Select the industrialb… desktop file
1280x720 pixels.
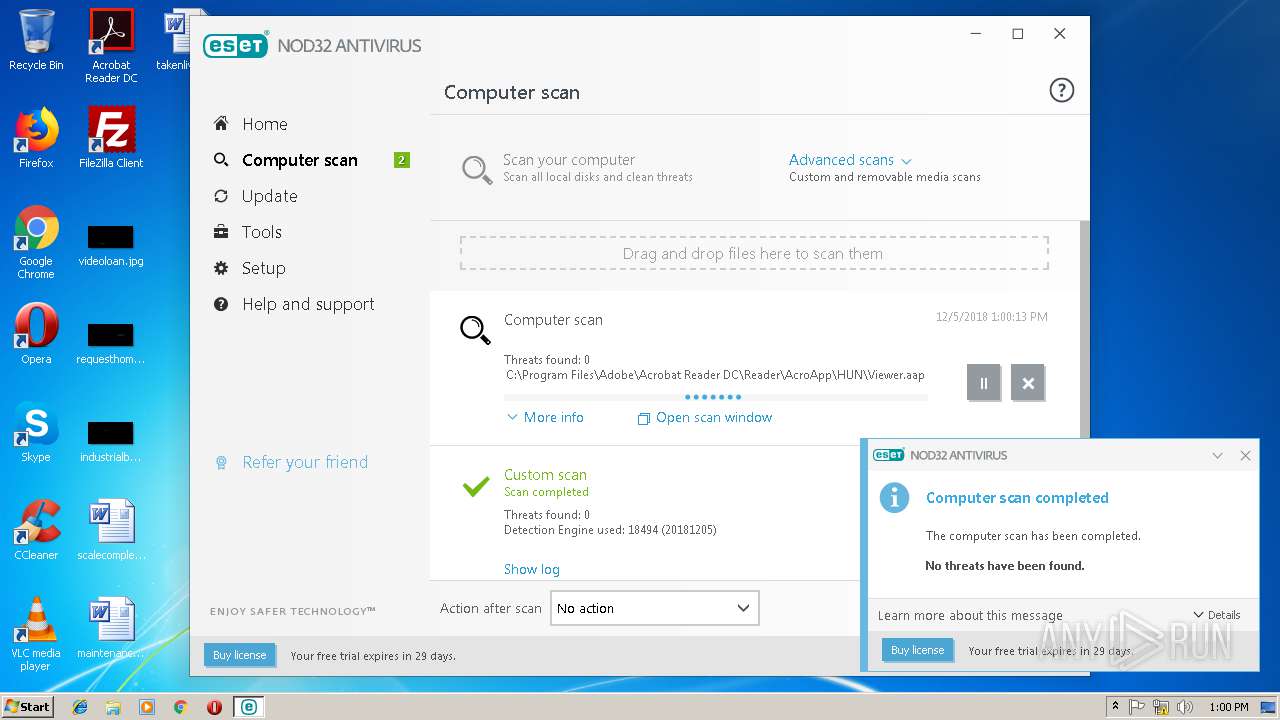[x=111, y=442]
